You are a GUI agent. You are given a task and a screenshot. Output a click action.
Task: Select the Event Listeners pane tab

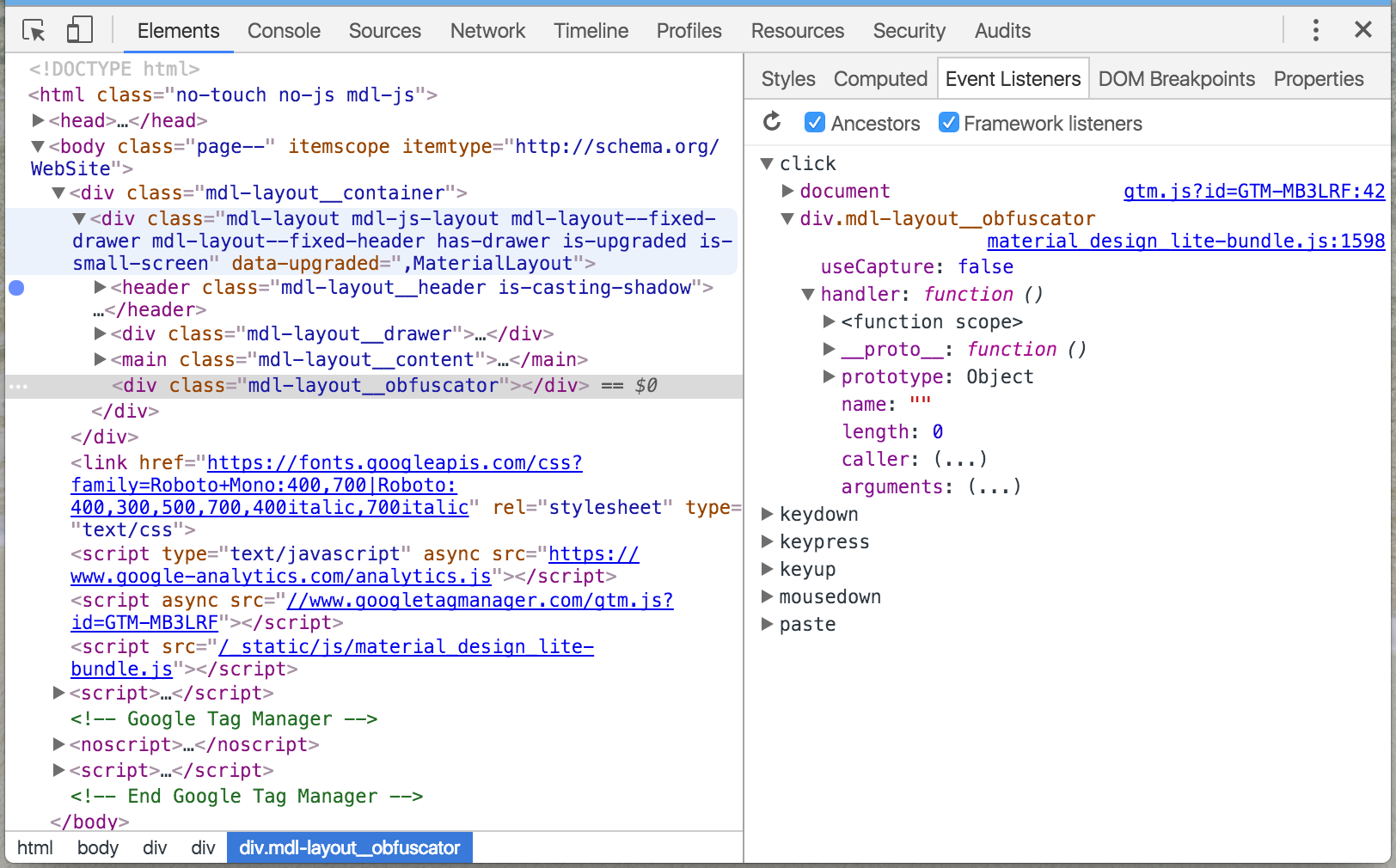[x=1013, y=79]
